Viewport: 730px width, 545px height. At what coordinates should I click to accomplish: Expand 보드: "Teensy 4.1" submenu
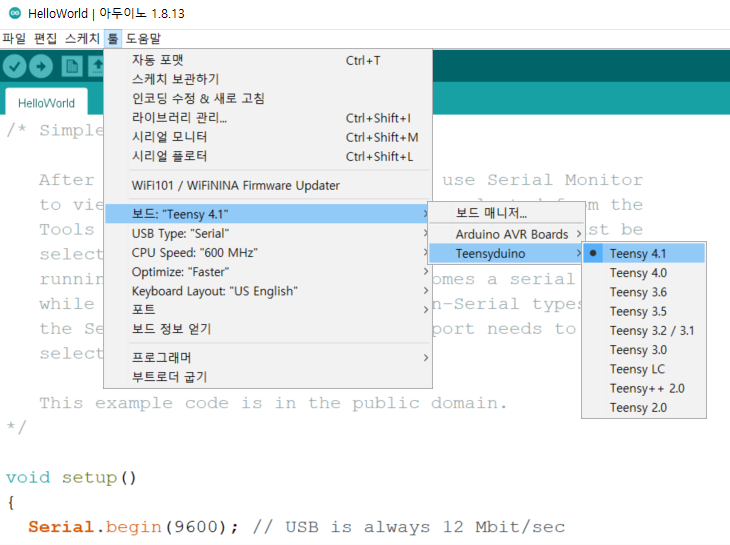268,214
